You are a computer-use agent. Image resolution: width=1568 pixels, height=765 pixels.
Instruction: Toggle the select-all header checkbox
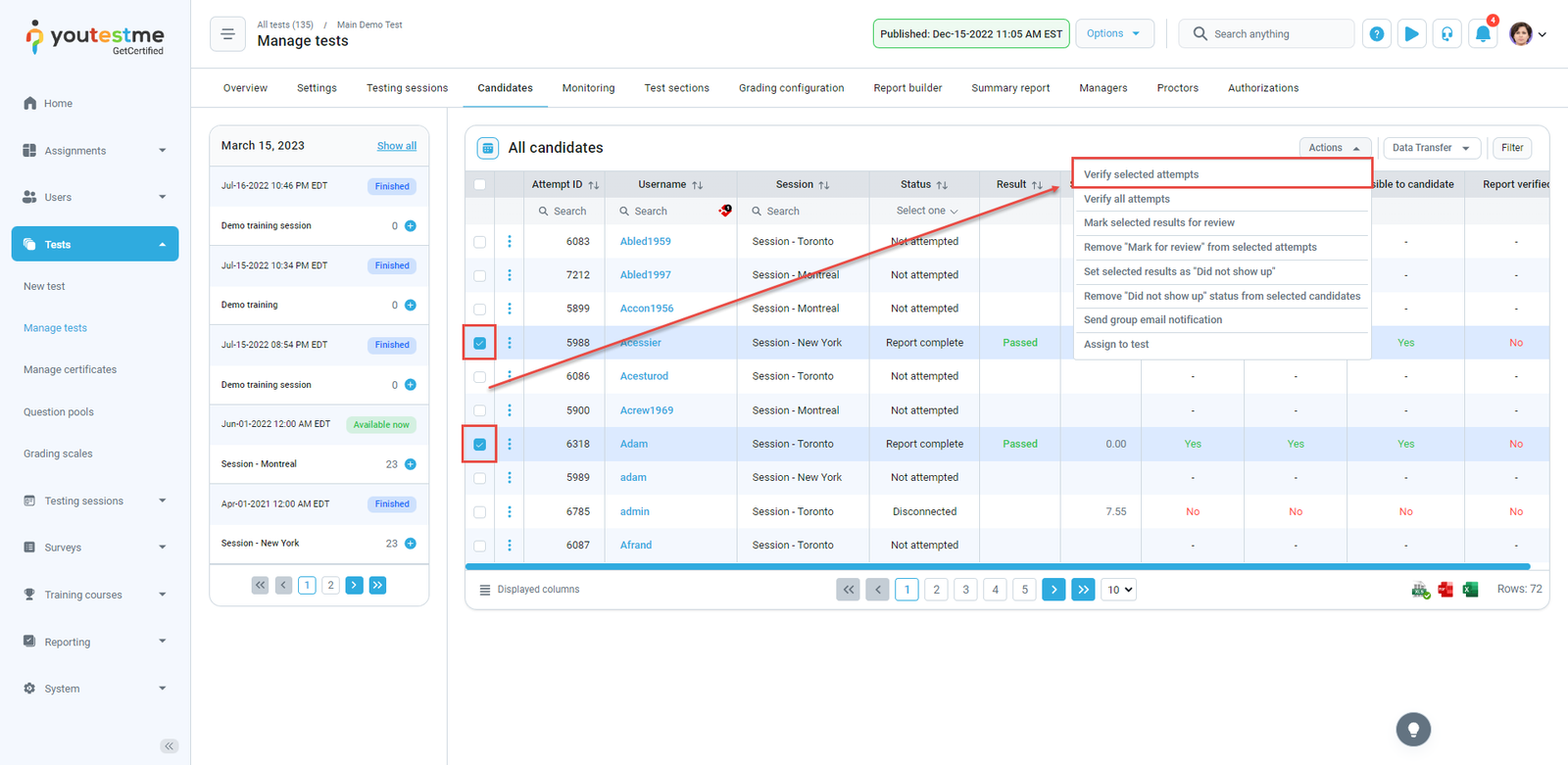click(x=479, y=184)
